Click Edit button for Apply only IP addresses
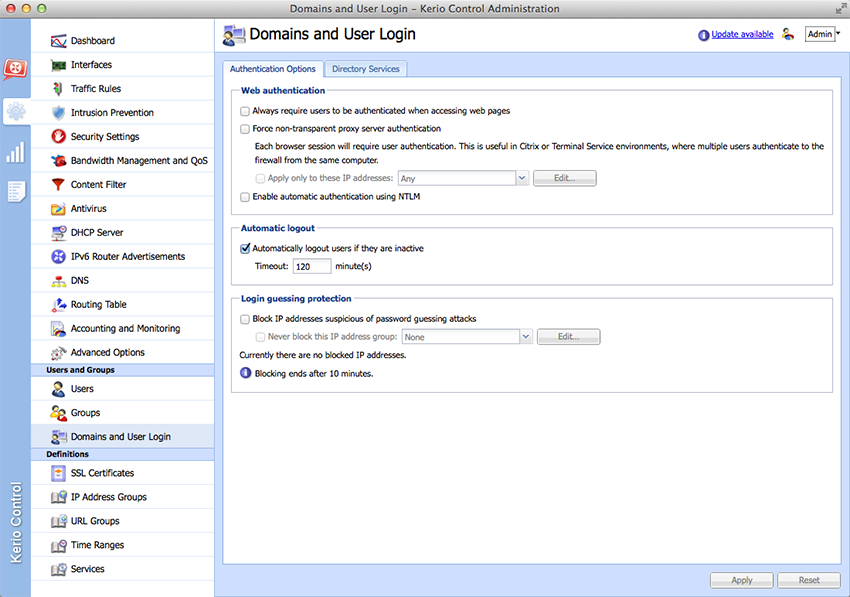Screen dimensions: 850x597 coord(565,178)
